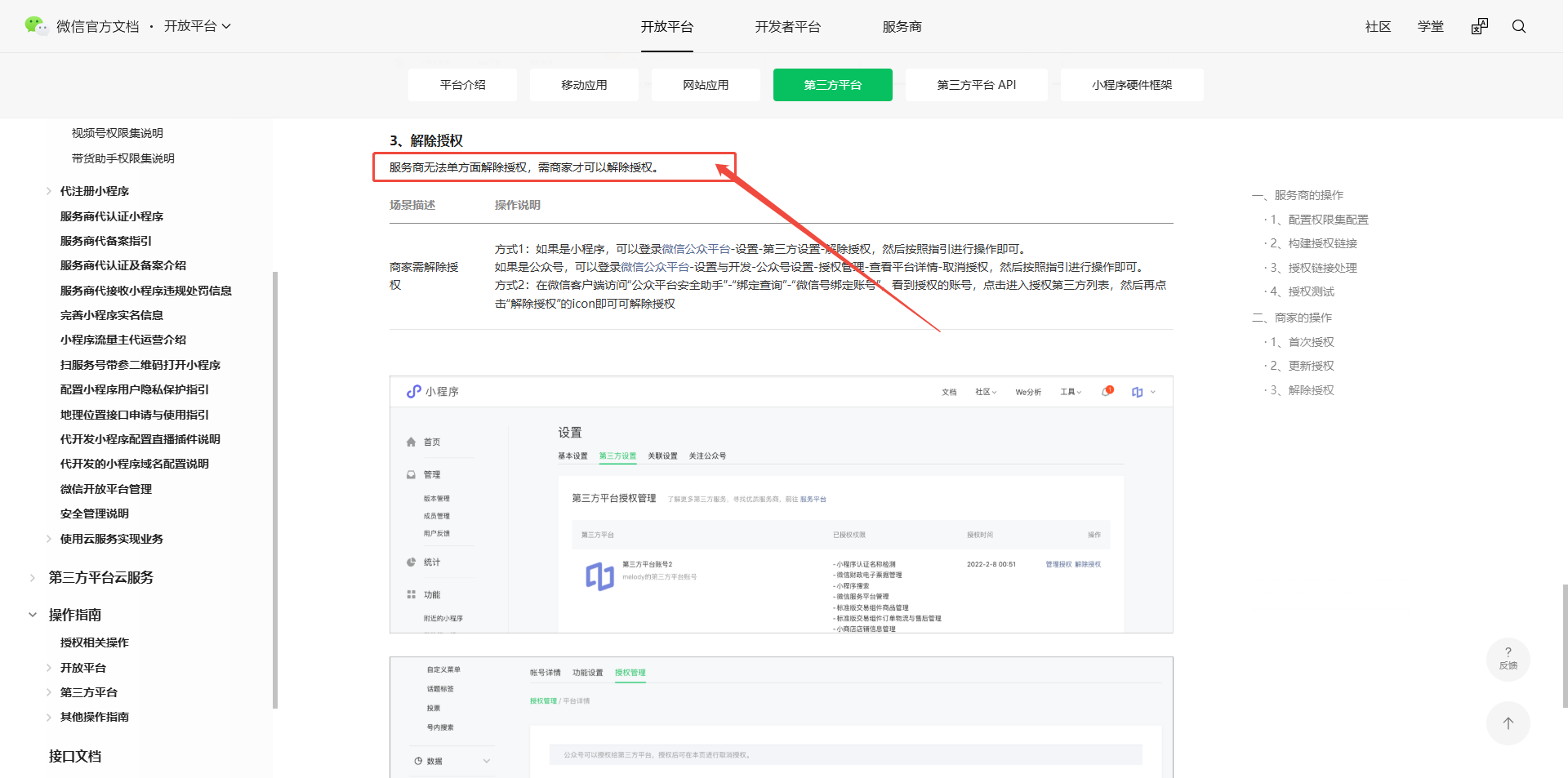Click 微信公众平台 link in the 公众号 line
Image resolution: width=1568 pixels, height=778 pixels.
(655, 267)
